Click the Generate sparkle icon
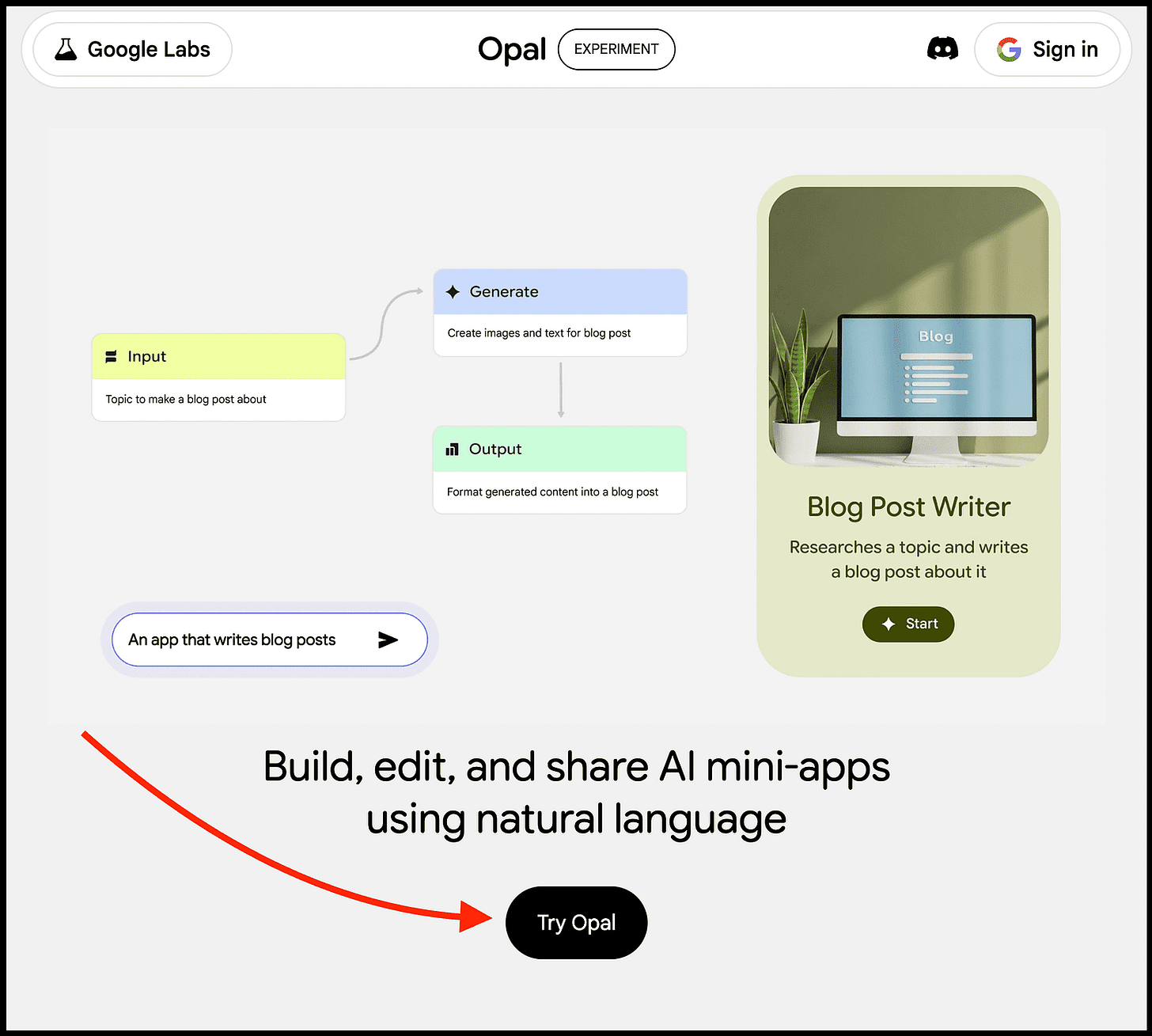Image resolution: width=1152 pixels, height=1036 pixels. click(453, 292)
